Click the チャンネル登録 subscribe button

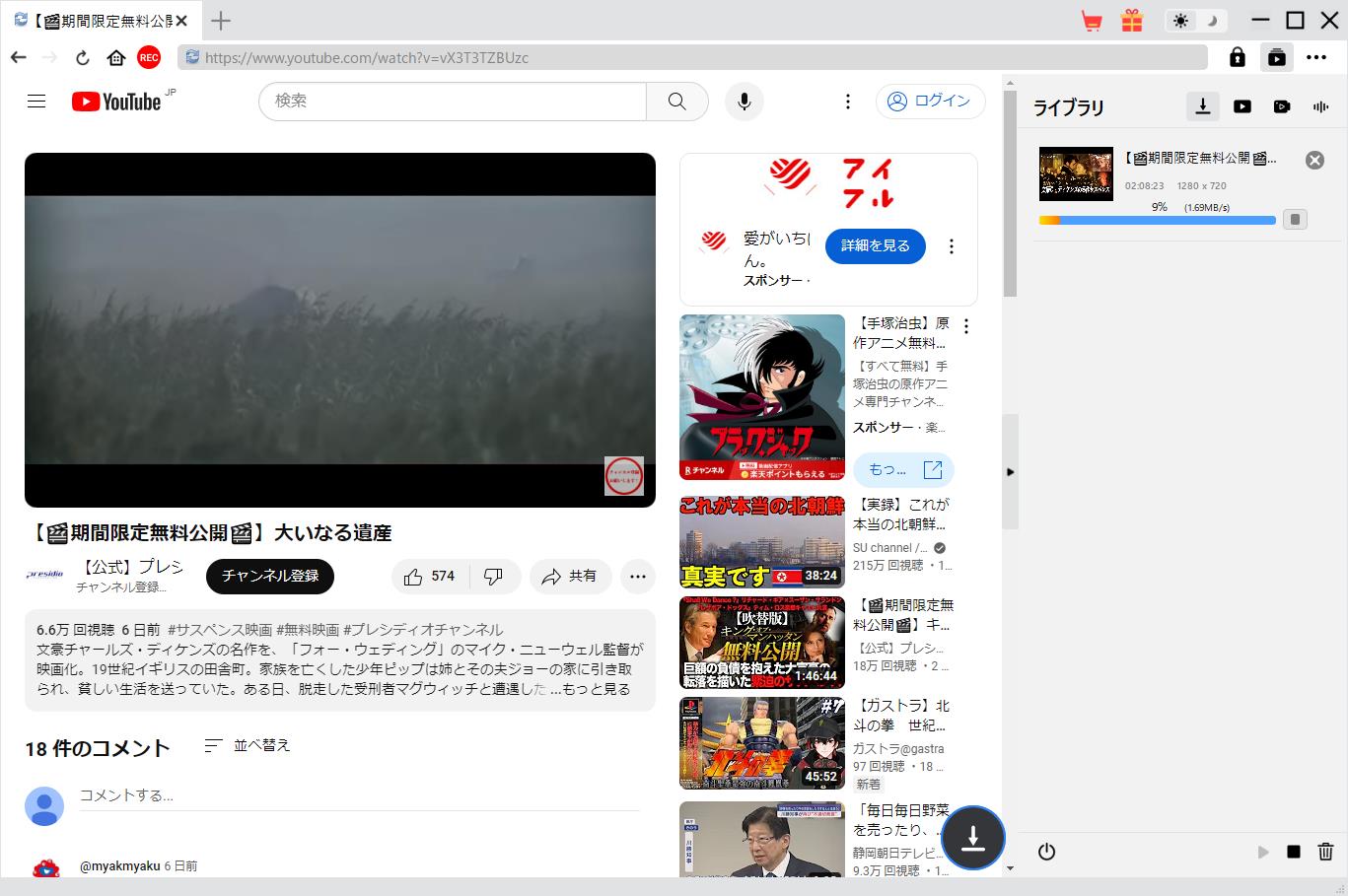tap(270, 577)
